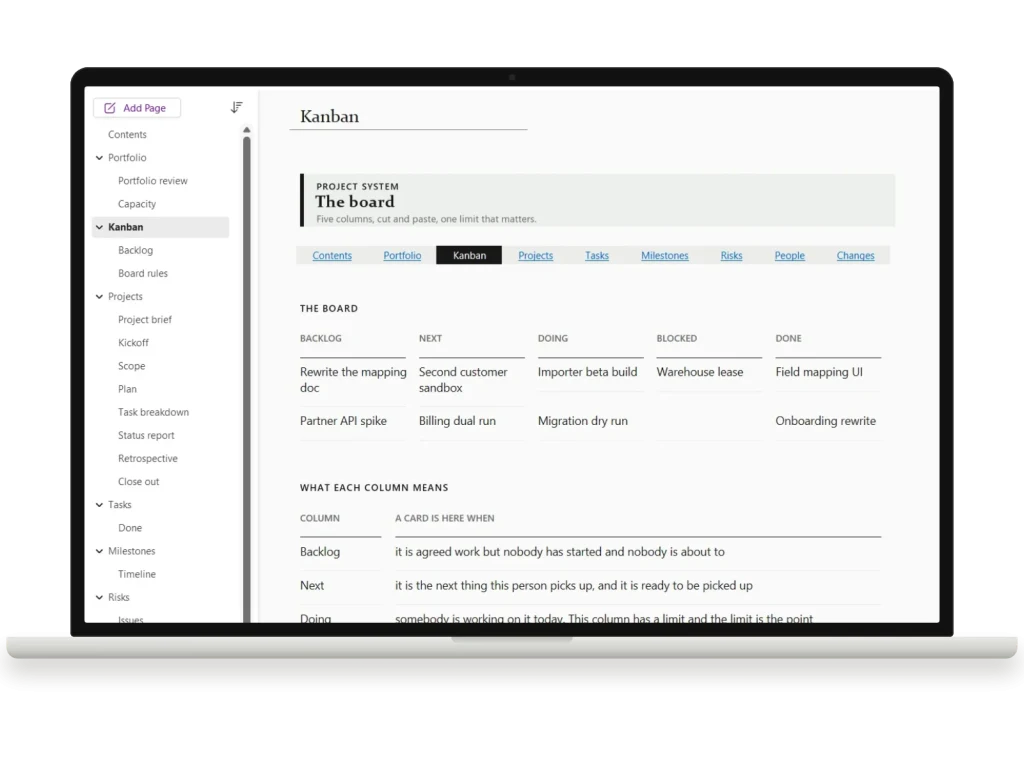Collapse the Kanban section chevron
The height and width of the screenshot is (768, 1024).
[99, 227]
